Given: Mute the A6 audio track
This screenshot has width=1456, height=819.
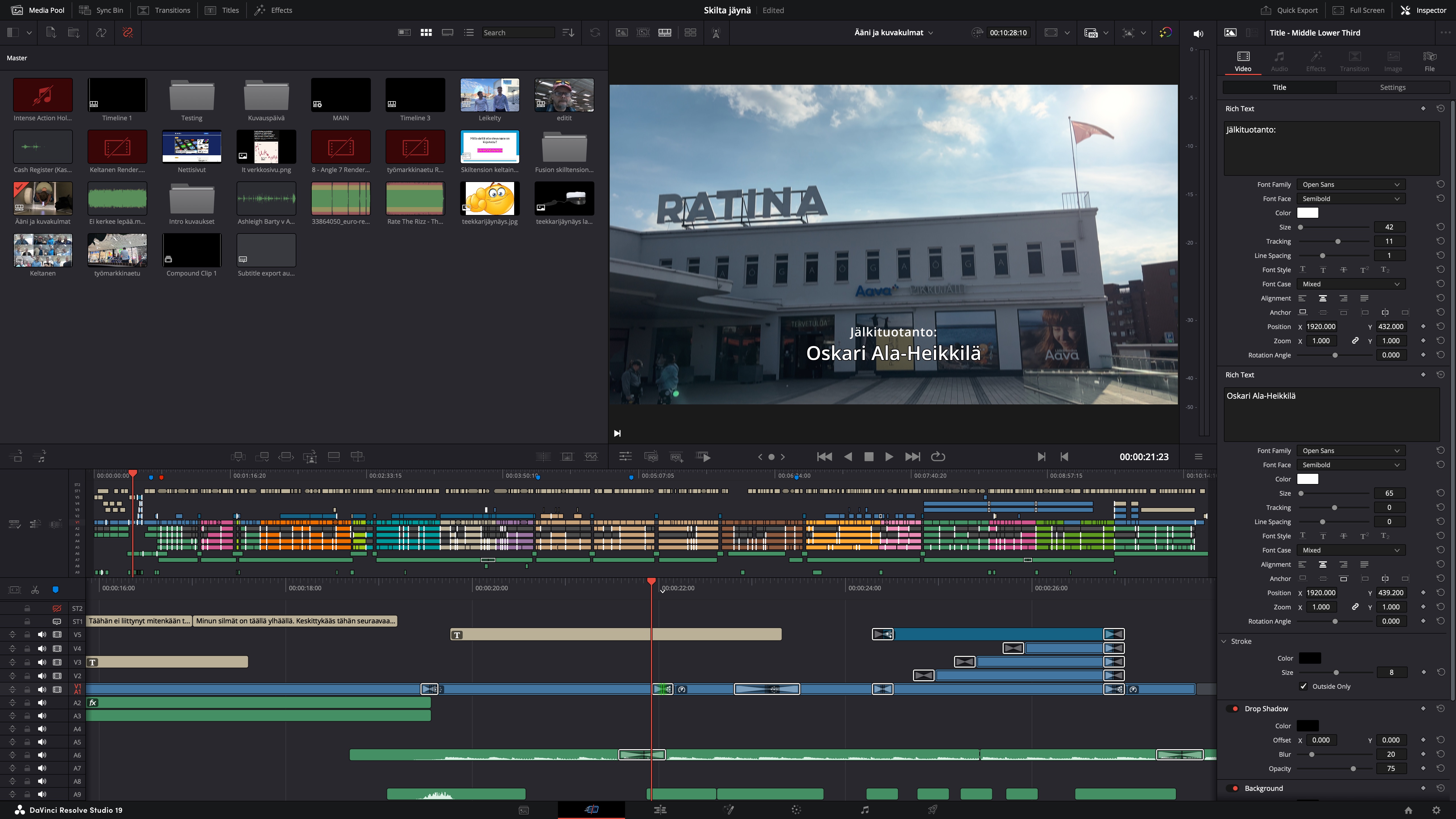Looking at the screenshot, I should pos(42,755).
